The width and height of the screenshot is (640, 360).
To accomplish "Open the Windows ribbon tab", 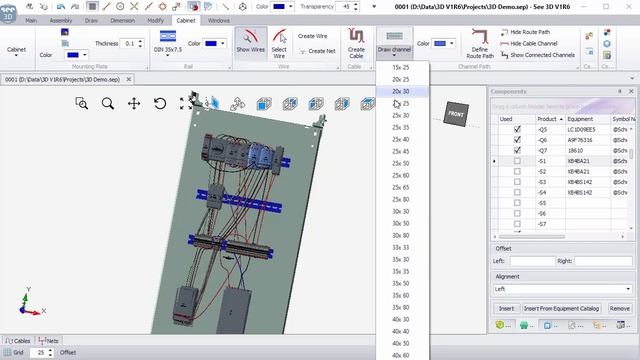I will click(x=219, y=20).
